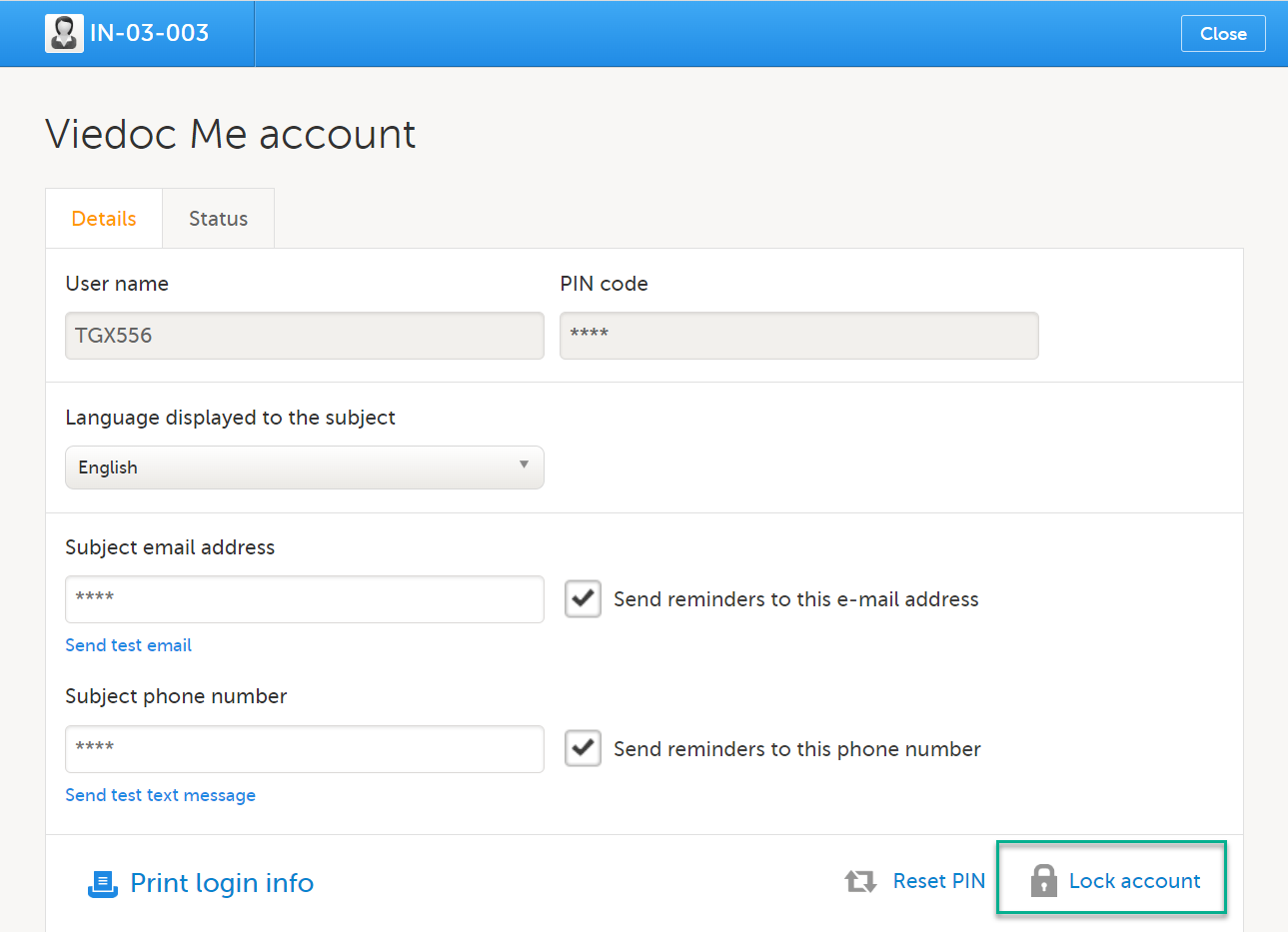Click into the Subject email address field

(305, 599)
